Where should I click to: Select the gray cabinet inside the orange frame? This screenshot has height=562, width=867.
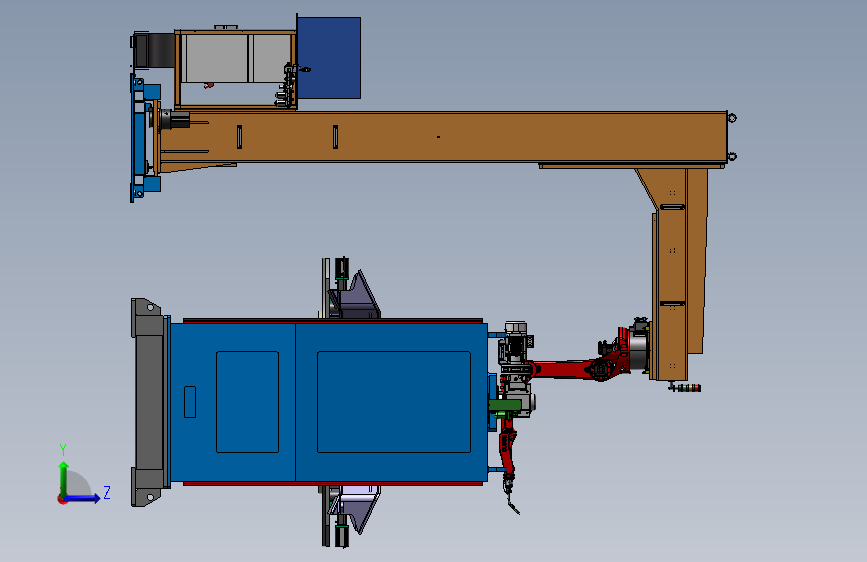(236, 59)
